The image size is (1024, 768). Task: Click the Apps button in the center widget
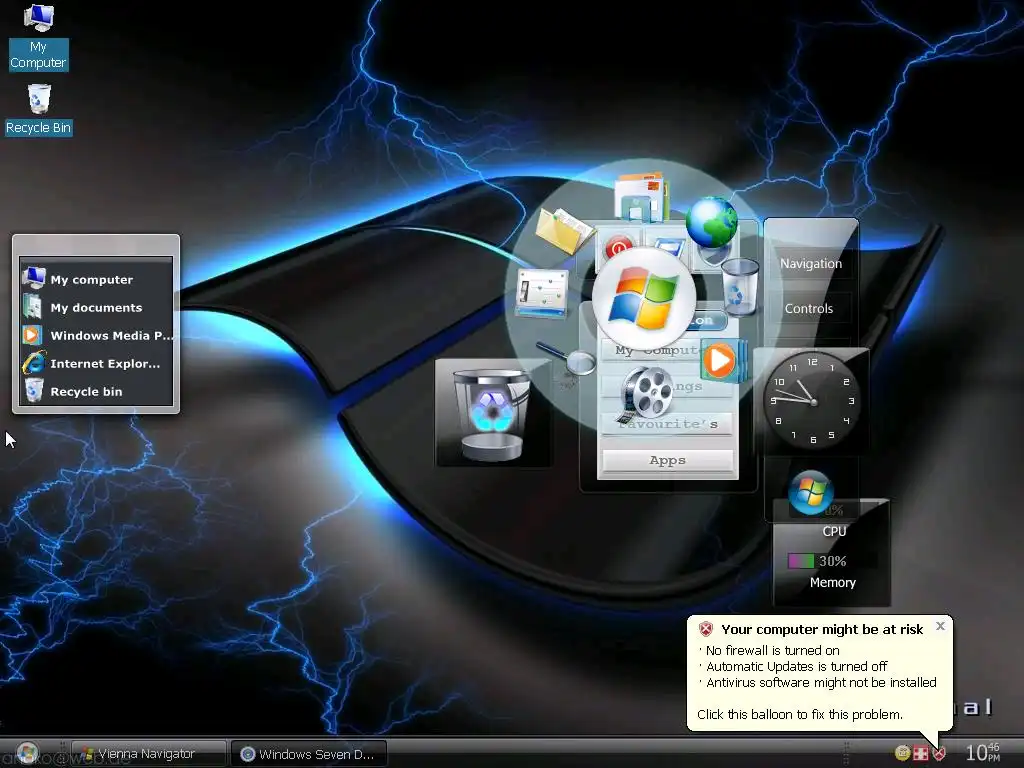(x=667, y=460)
